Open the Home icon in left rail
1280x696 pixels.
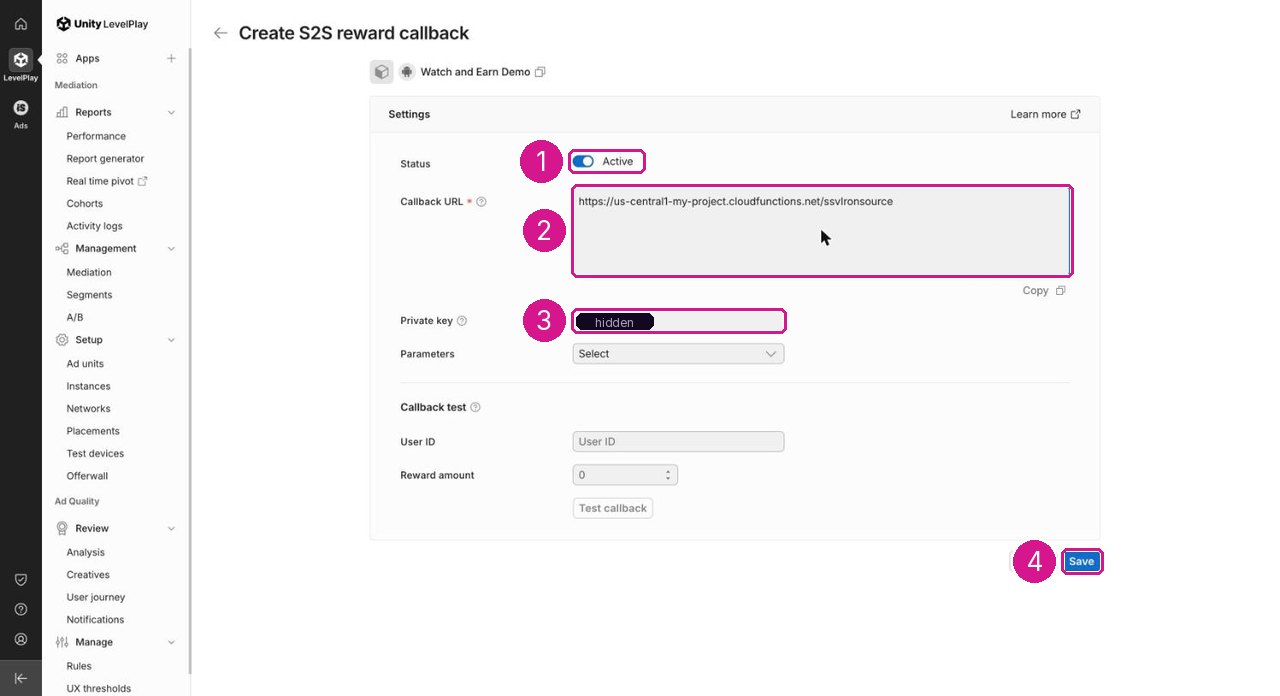click(x=20, y=24)
